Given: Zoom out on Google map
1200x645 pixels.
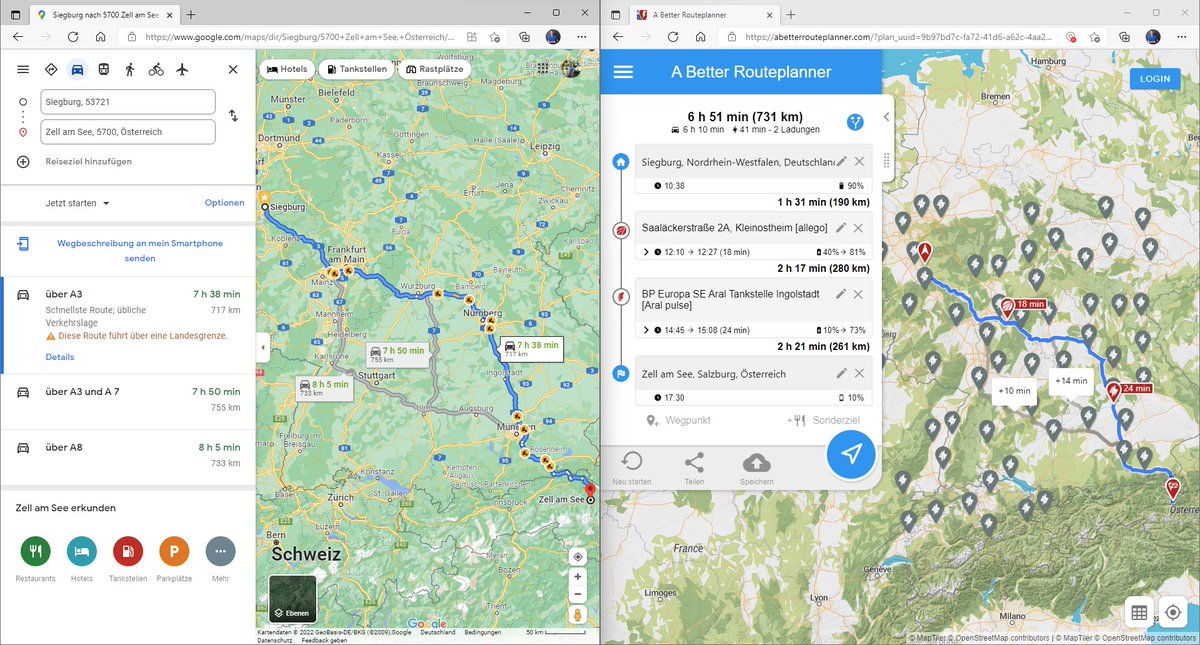Looking at the screenshot, I should (577, 594).
